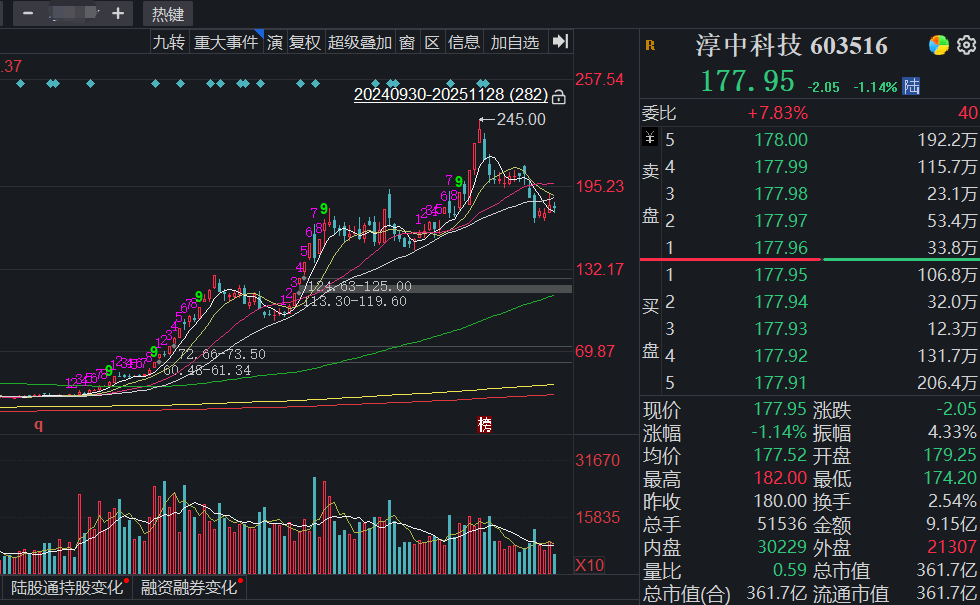The height and width of the screenshot is (605, 980).
Task: Click the 总手 51536 value
Action: click(782, 524)
